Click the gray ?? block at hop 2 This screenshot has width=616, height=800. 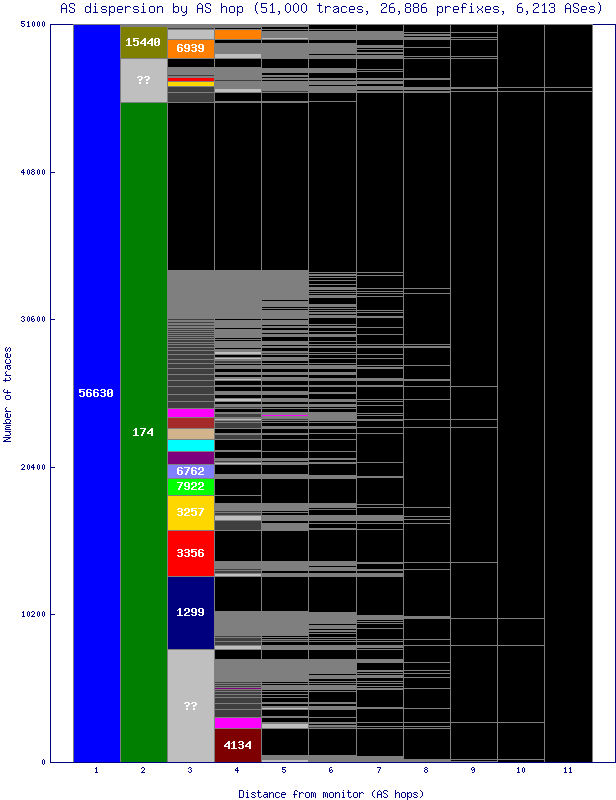(143, 80)
